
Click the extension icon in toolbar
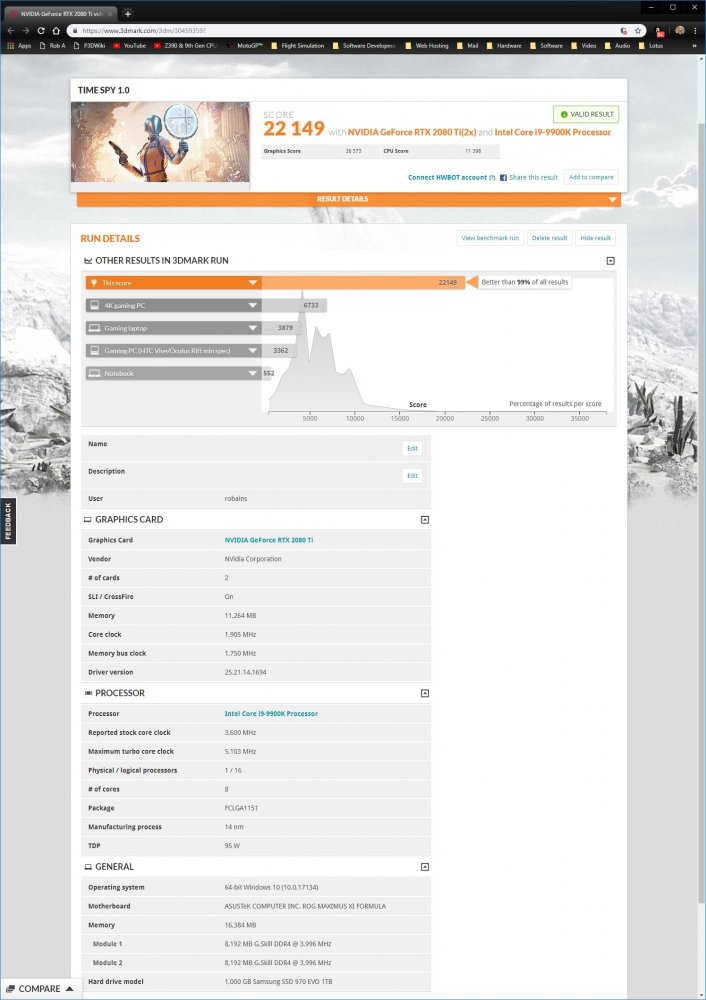pyautogui.click(x=659, y=31)
